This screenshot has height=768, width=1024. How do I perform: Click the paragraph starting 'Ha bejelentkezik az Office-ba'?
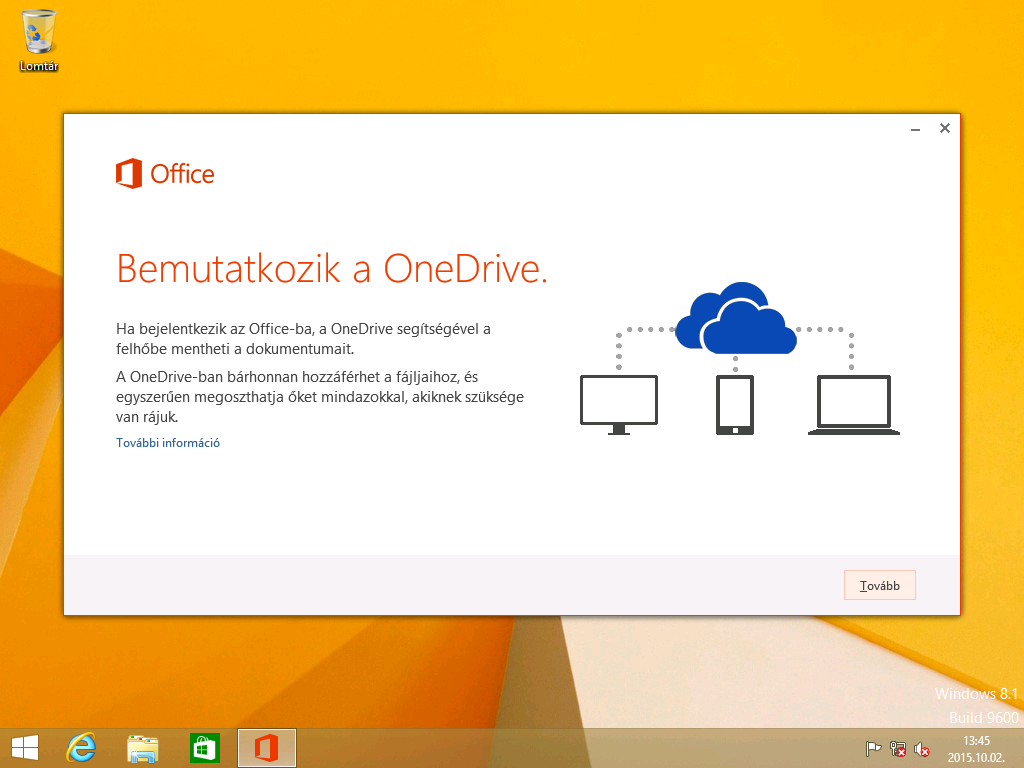click(303, 338)
